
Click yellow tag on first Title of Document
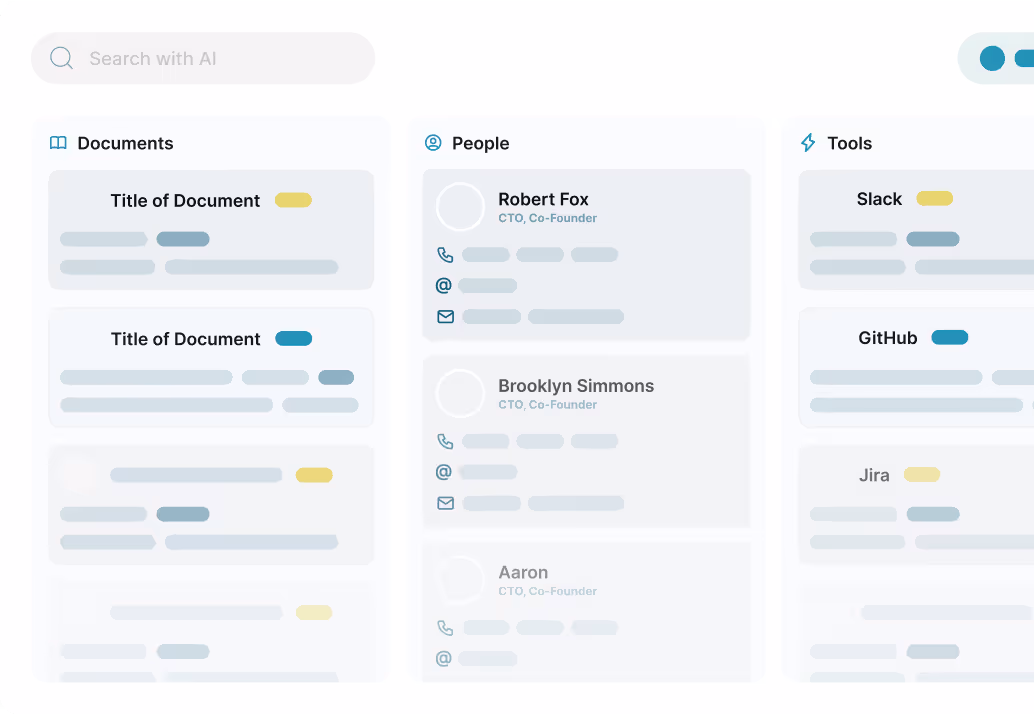point(293,200)
